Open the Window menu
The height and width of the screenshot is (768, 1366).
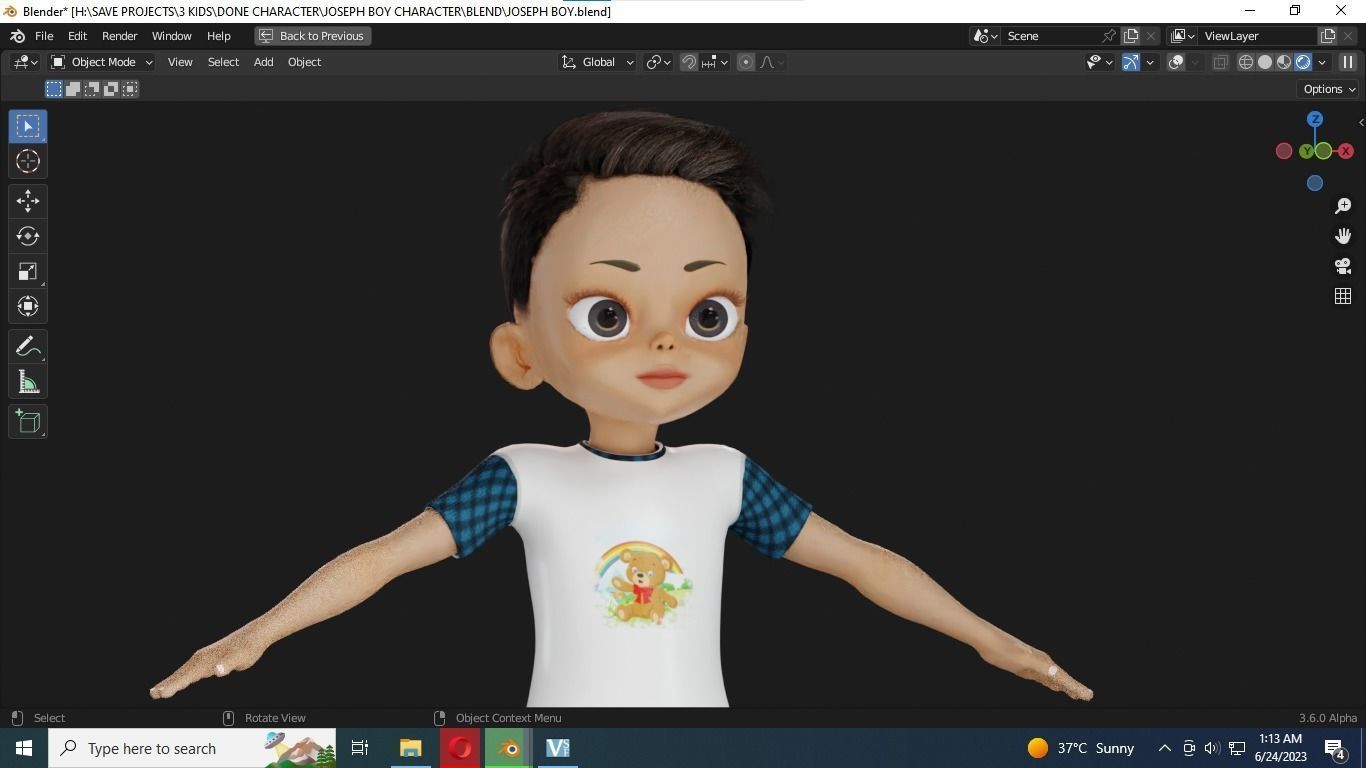click(171, 36)
